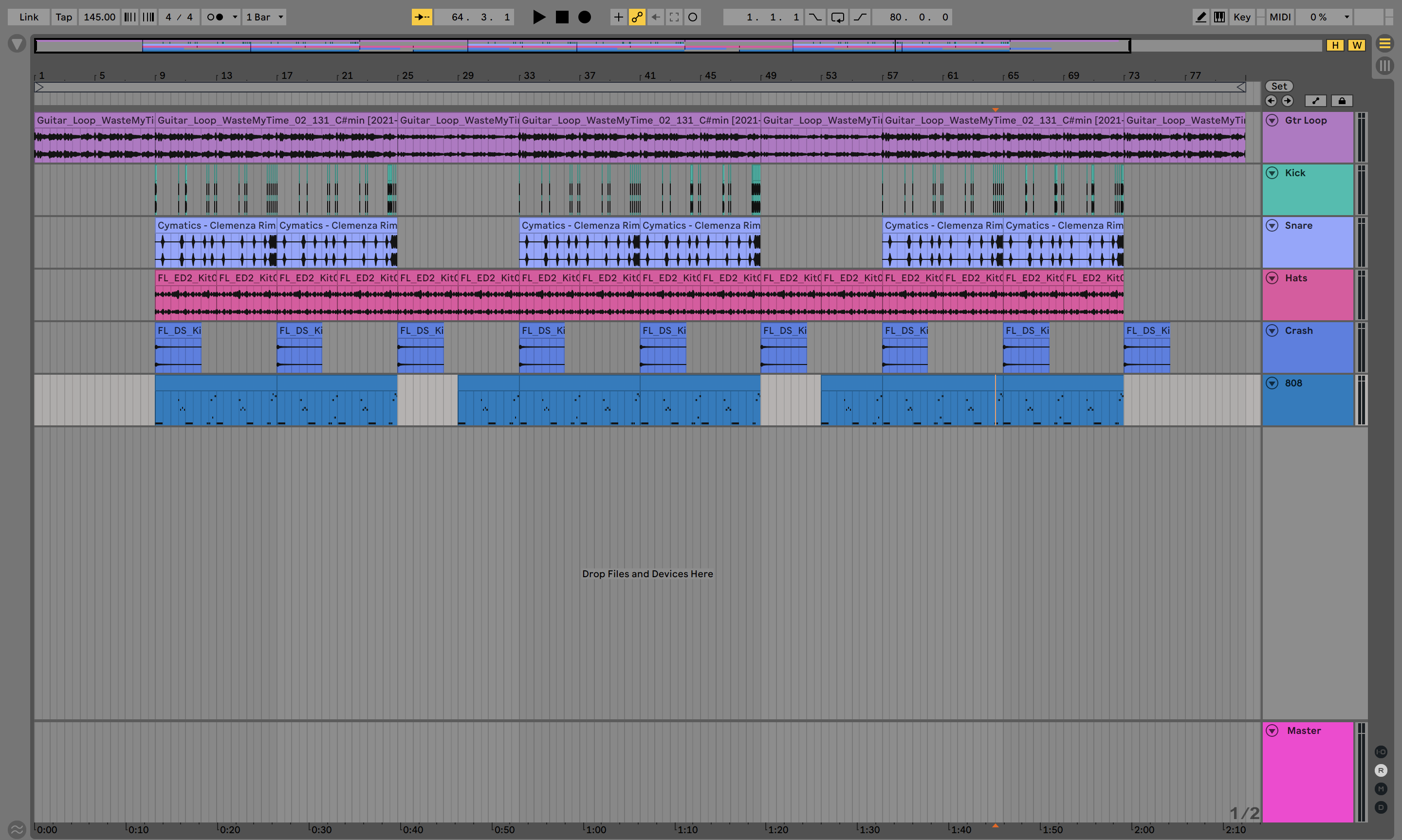Screen dimensions: 1402x840
Task: Open Key Map mode
Action: 1242,17
